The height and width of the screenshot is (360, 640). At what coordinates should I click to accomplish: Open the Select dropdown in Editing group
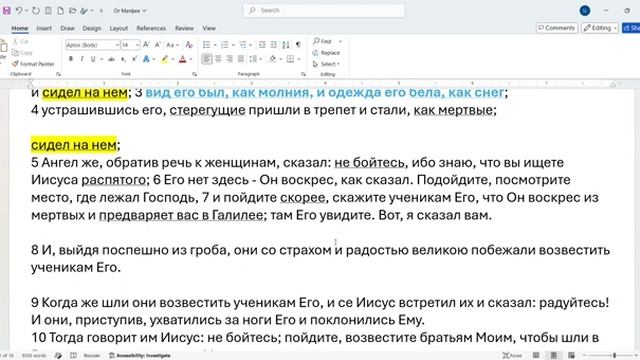click(326, 64)
